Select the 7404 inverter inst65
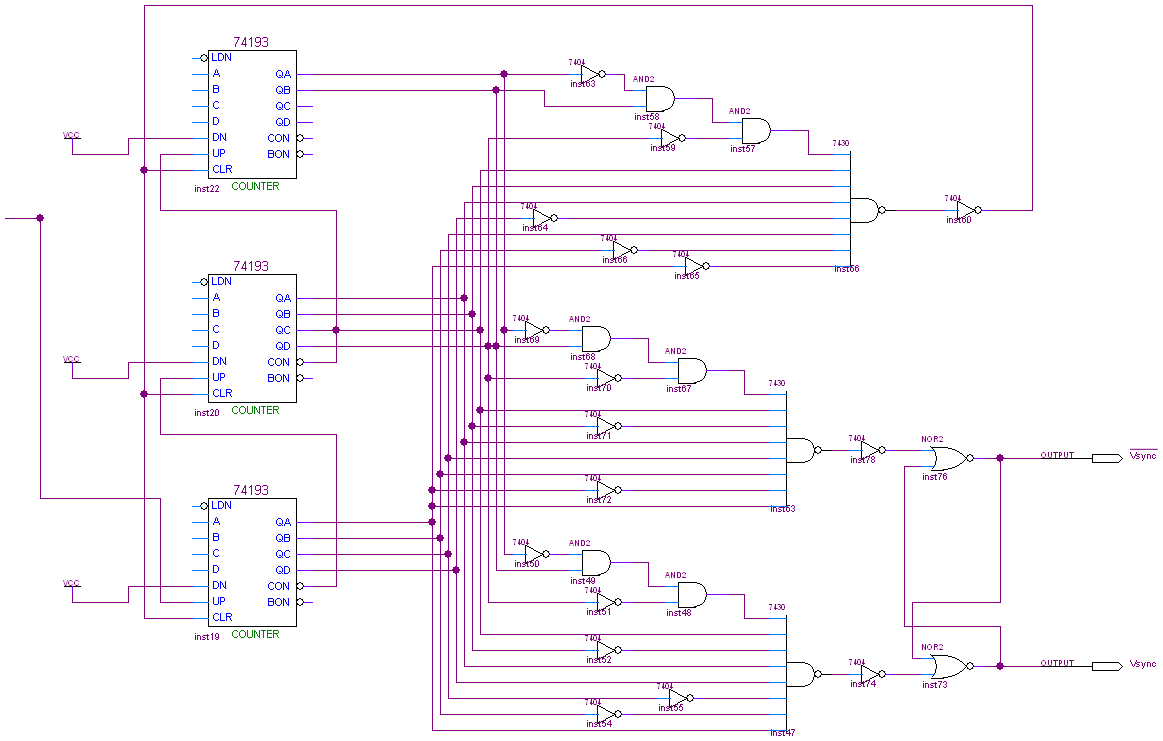The height and width of the screenshot is (741, 1163). tap(694, 266)
